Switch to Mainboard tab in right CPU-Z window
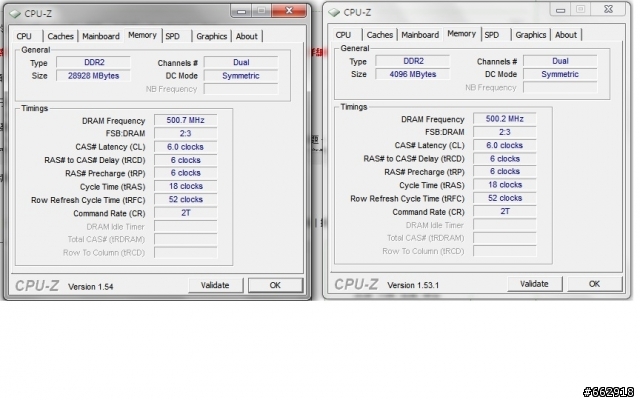640x400 pixels. tap(420, 35)
